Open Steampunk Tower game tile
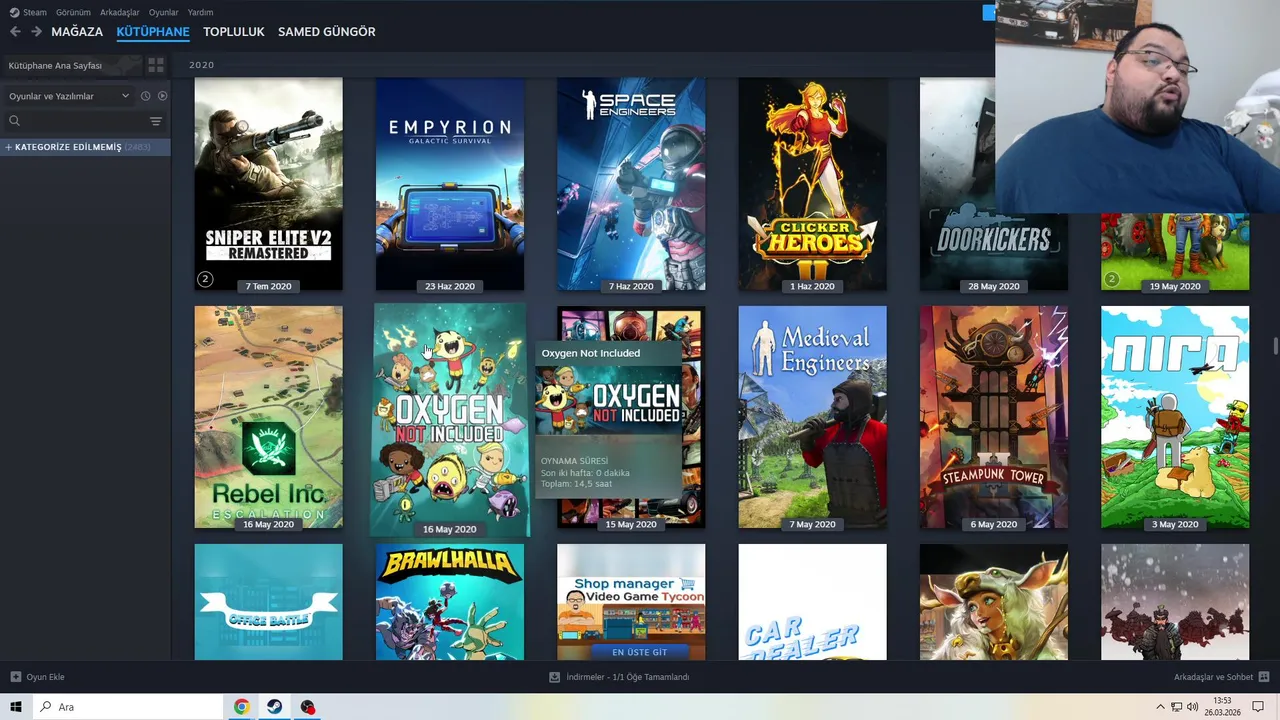This screenshot has height=720, width=1280. (994, 417)
